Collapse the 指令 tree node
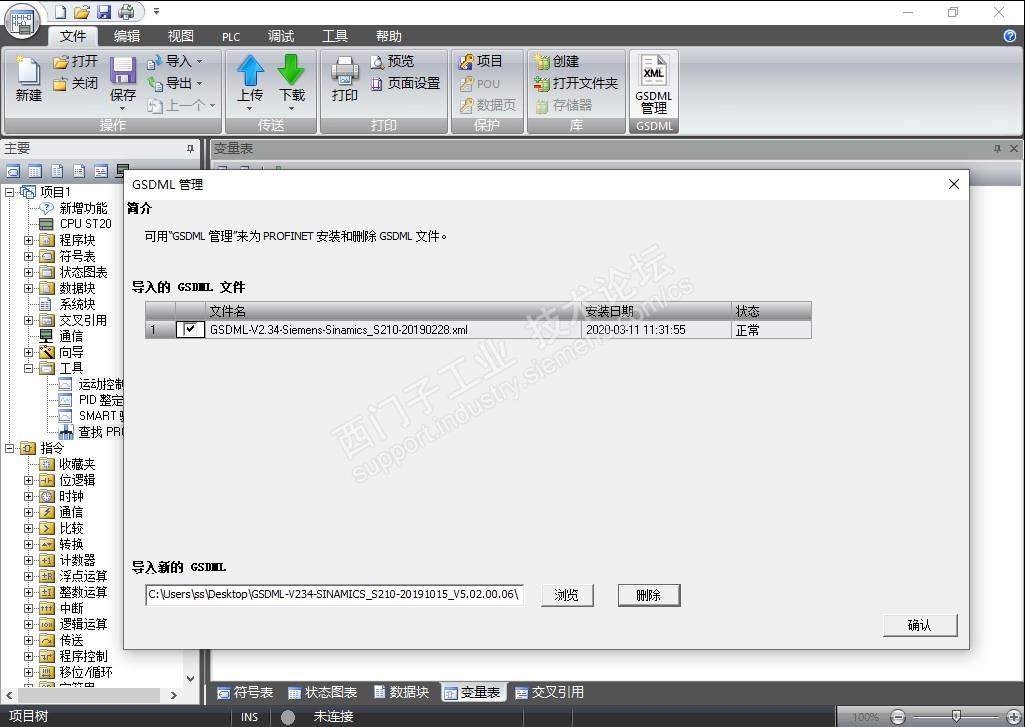The width and height of the screenshot is (1025, 727). coord(9,448)
